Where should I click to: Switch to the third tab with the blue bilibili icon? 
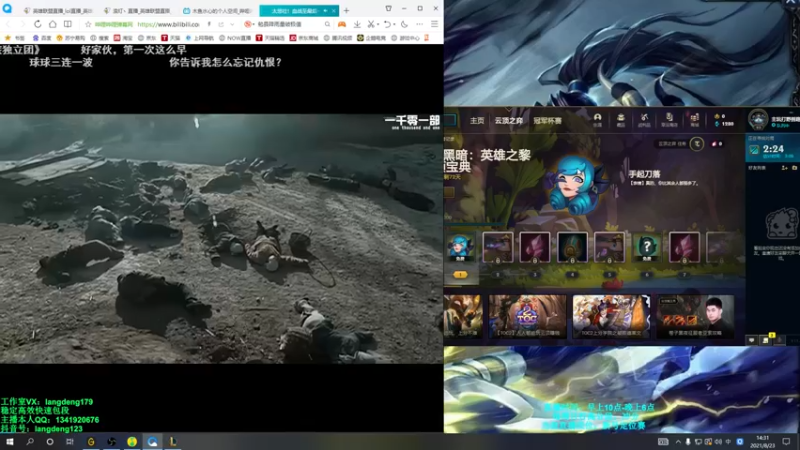217,11
